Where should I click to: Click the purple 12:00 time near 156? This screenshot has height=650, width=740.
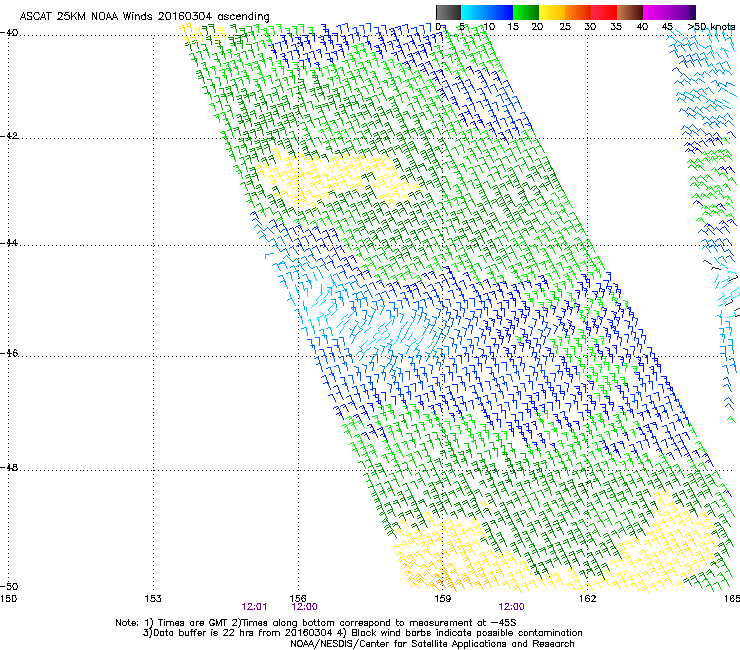pyautogui.click(x=304, y=607)
